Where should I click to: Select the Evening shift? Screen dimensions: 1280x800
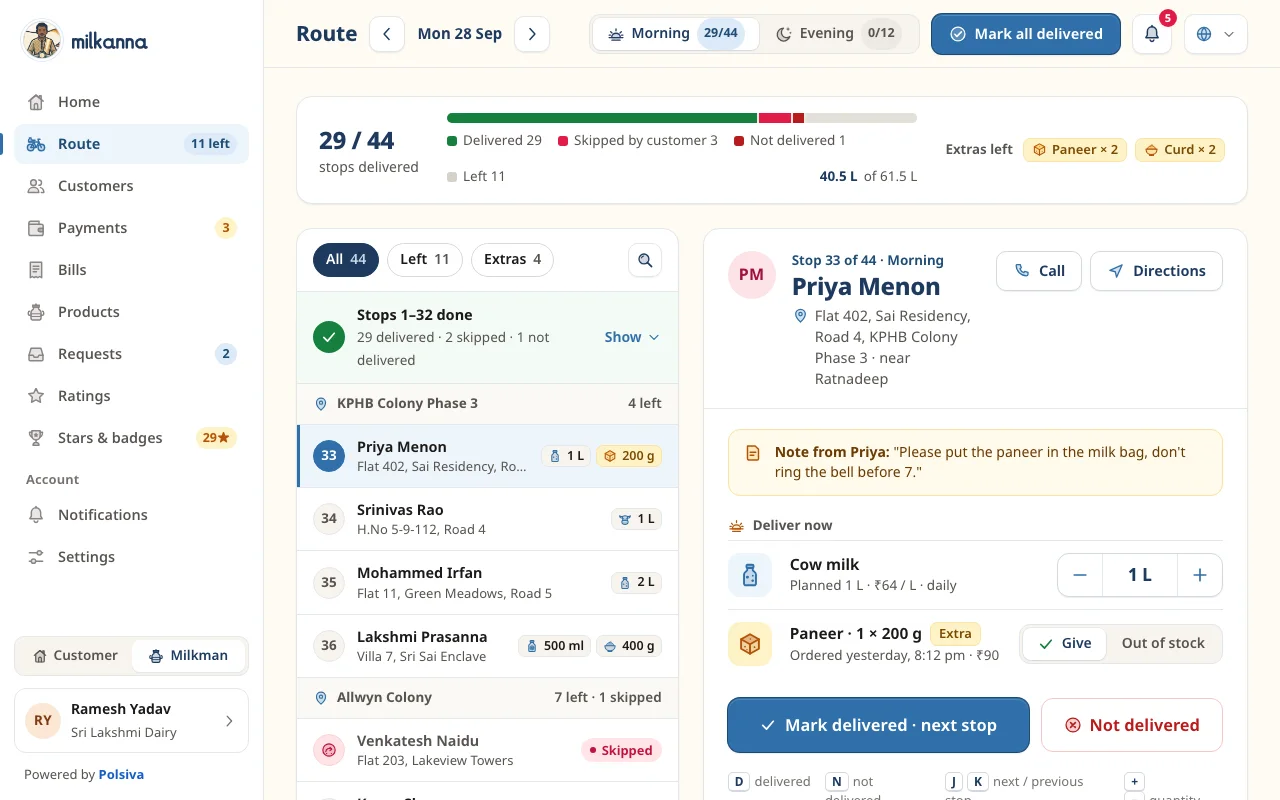click(x=838, y=34)
